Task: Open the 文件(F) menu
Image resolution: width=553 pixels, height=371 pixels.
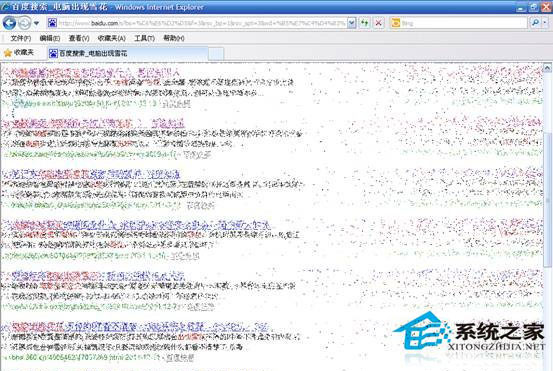Action: coord(21,38)
